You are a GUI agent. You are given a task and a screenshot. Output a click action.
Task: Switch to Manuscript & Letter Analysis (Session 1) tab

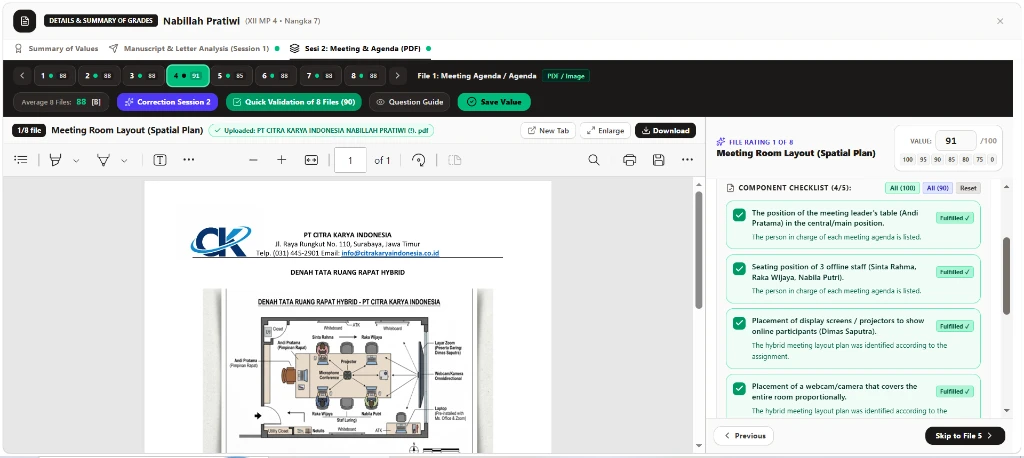pyautogui.click(x=194, y=48)
